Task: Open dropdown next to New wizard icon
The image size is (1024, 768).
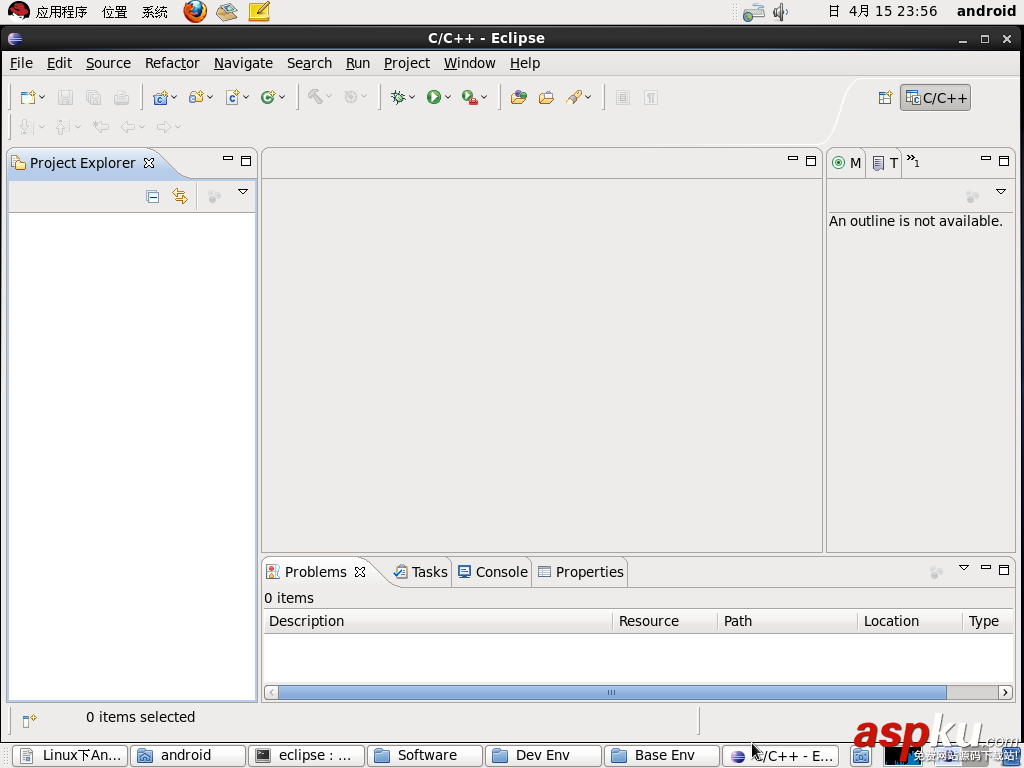Action: 42,97
